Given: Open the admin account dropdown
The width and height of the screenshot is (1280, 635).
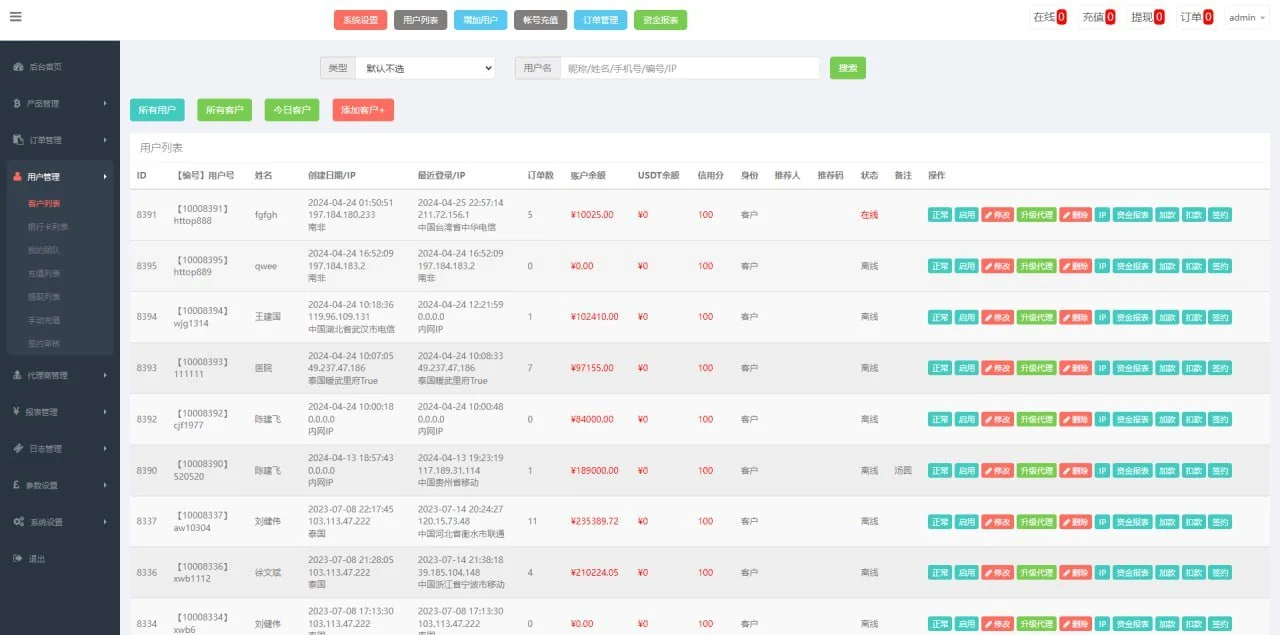Looking at the screenshot, I should coord(1246,18).
